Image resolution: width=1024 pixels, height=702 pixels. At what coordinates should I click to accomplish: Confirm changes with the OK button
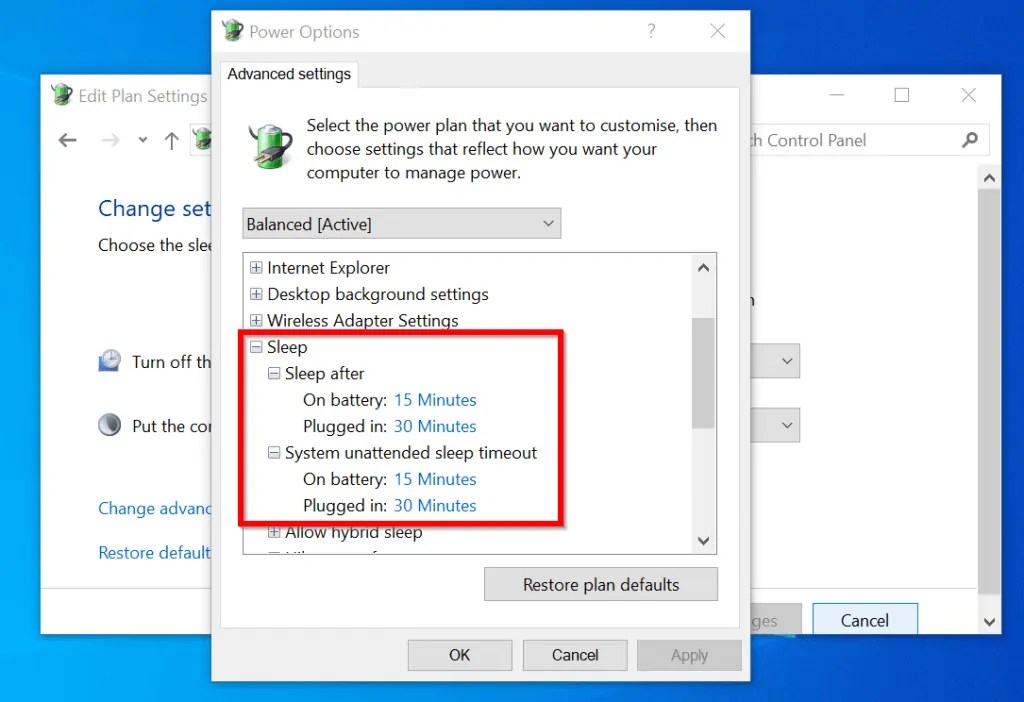(459, 655)
